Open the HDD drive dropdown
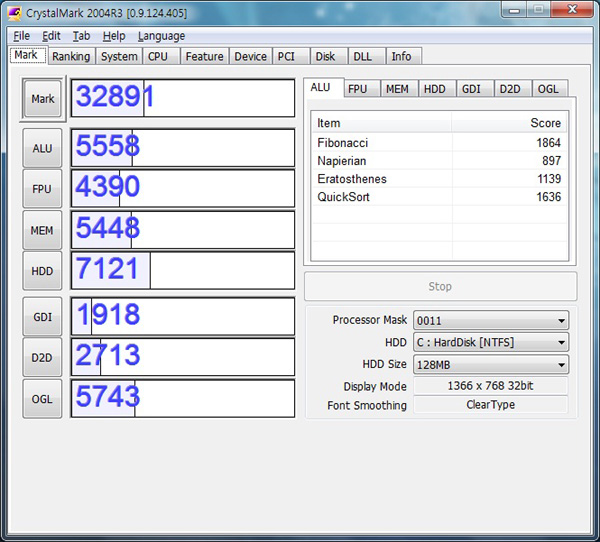This screenshot has height=542, width=600. tap(491, 342)
